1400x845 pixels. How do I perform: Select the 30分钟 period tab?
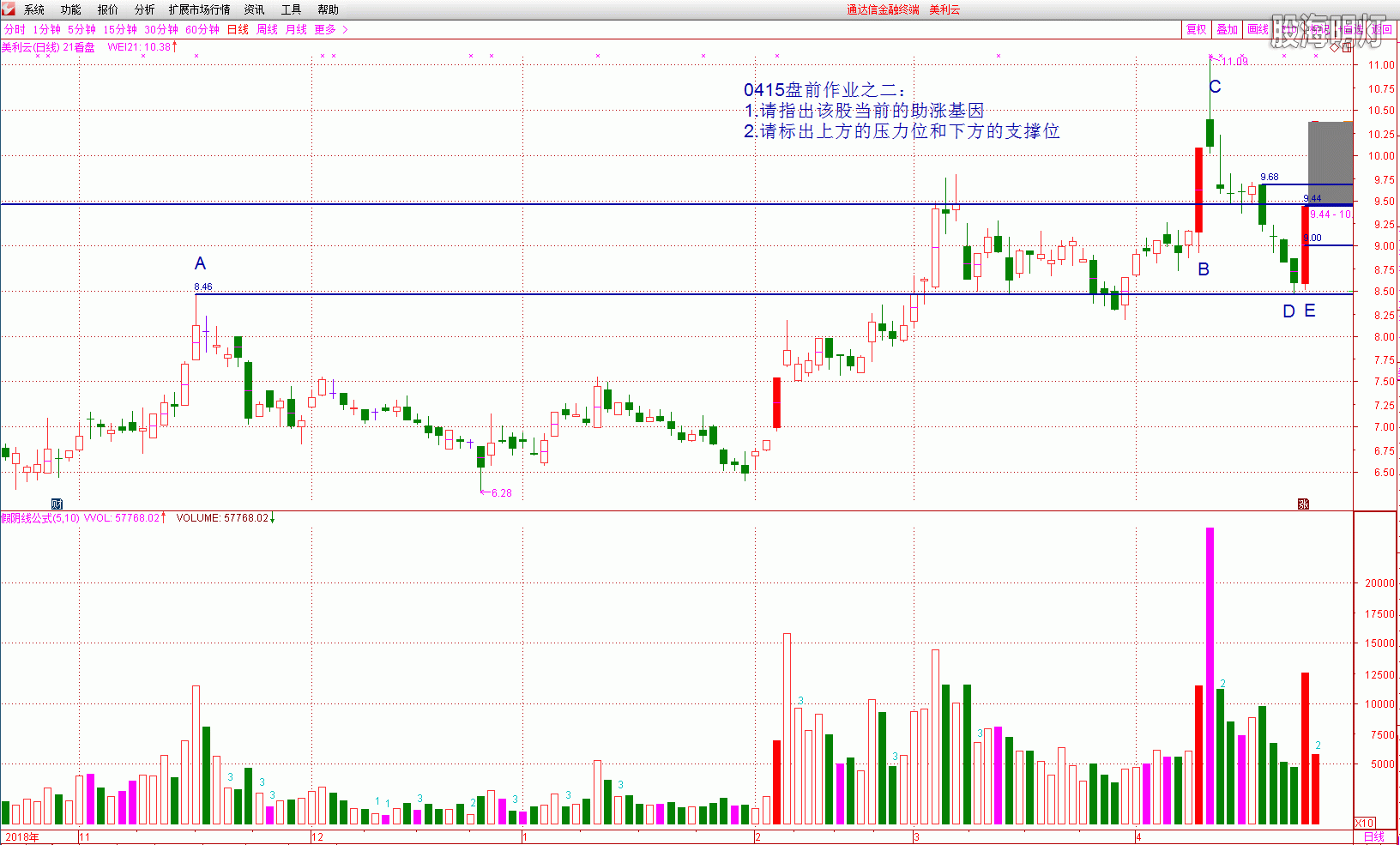point(161,29)
